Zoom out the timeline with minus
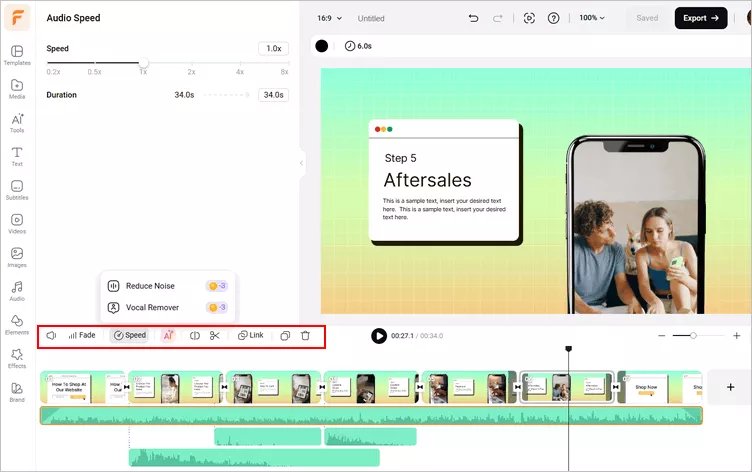 click(662, 336)
